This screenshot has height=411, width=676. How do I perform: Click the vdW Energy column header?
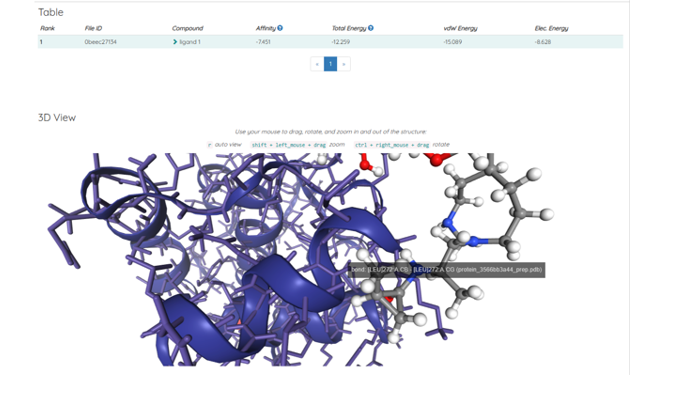[x=460, y=28]
